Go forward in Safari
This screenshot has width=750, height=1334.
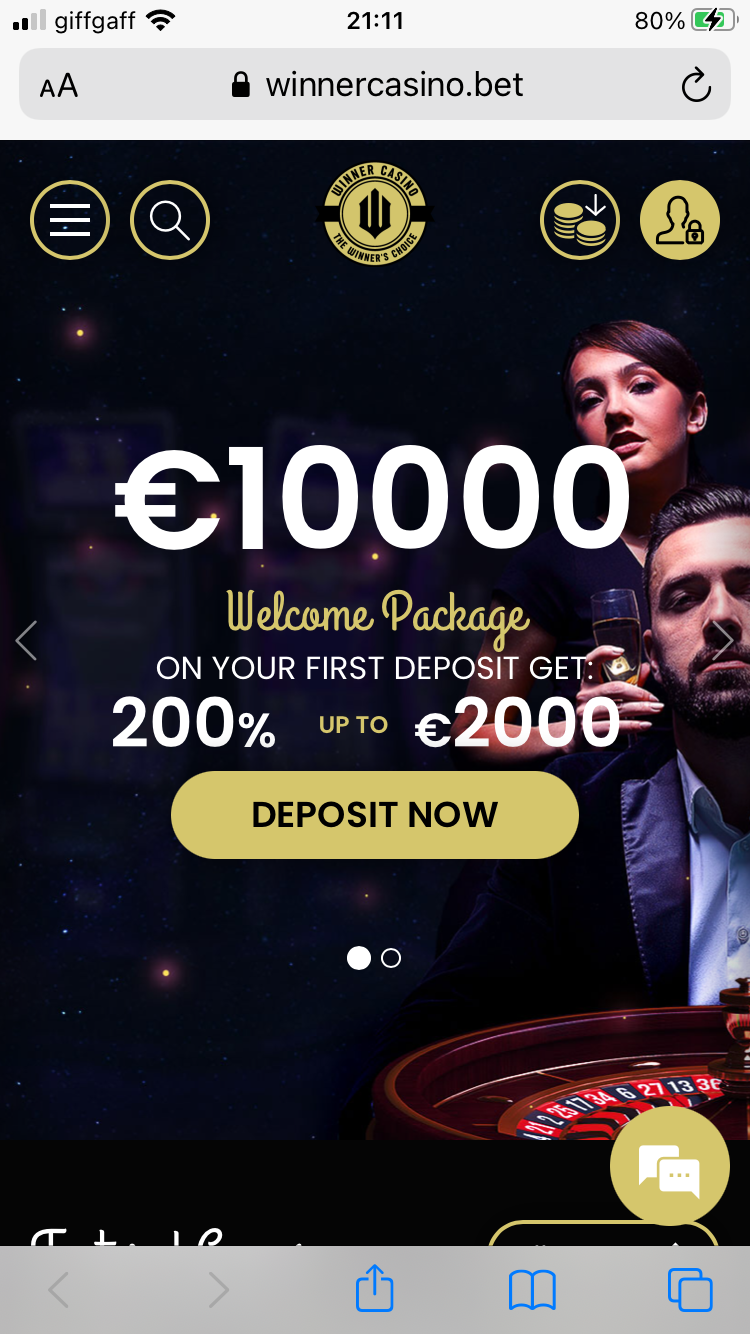point(218,1291)
